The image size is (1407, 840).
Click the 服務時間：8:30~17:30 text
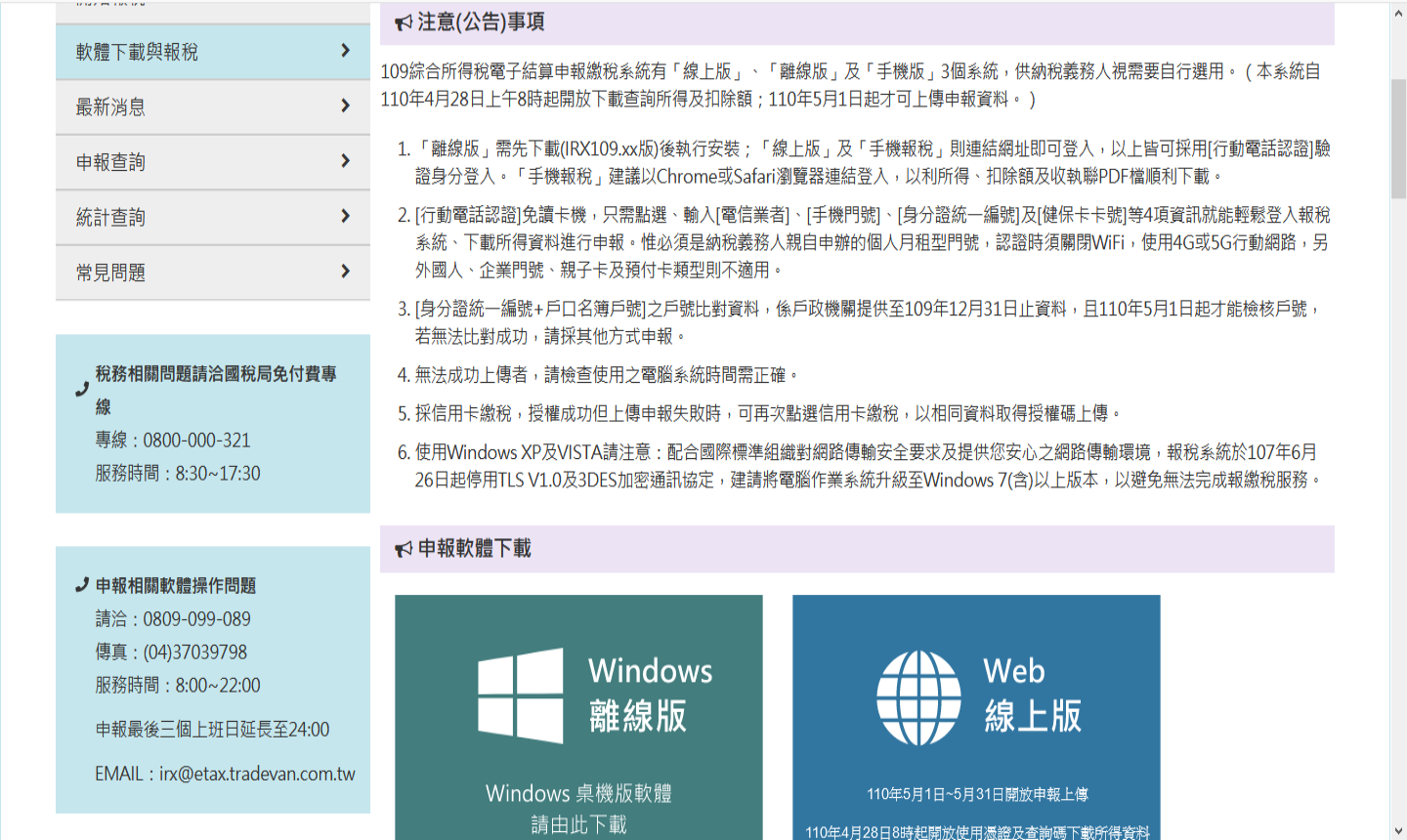point(178,474)
